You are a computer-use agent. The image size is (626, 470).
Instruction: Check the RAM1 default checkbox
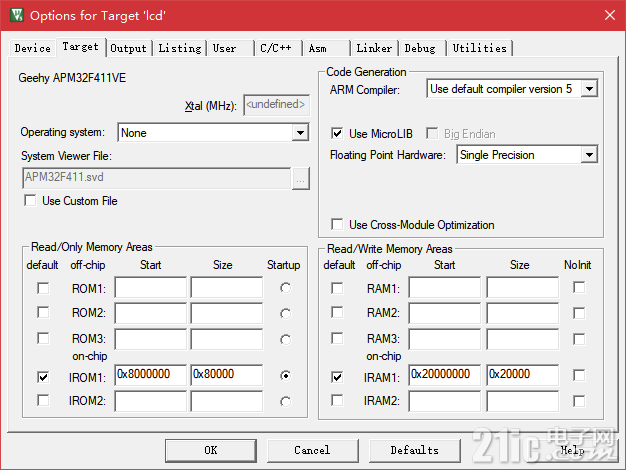pos(337,288)
